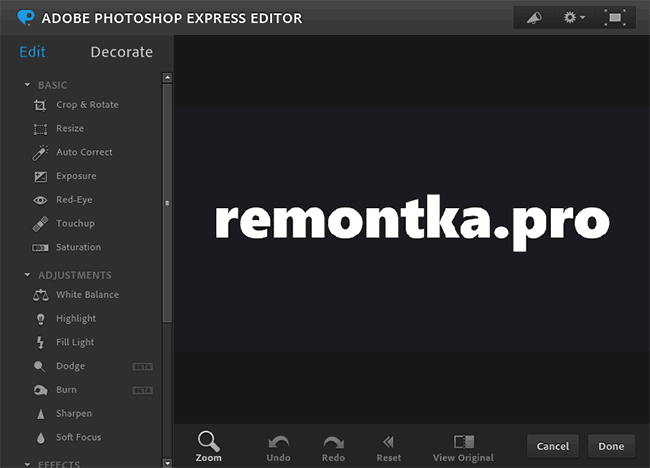The height and width of the screenshot is (468, 650).
Task: Reset all changes to the image
Action: click(x=388, y=448)
